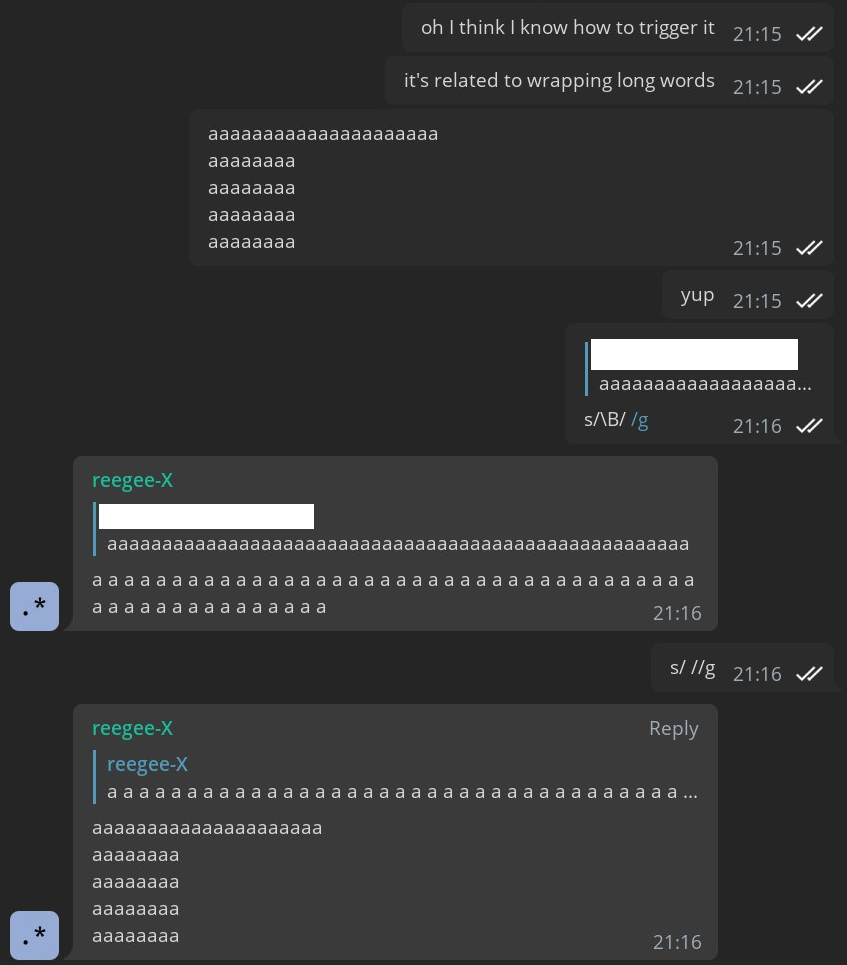Open quoted long aaaa reply in first reegee-X message
Screen dimensions: 847x965
397,530
